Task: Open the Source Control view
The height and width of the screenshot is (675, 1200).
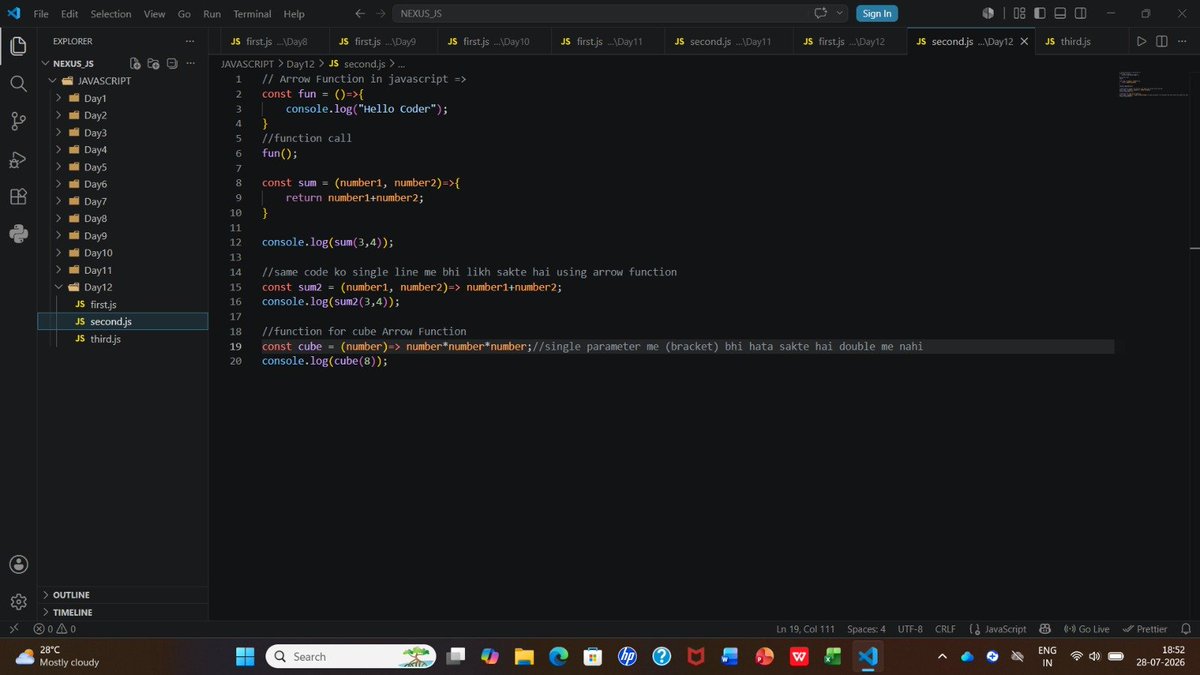Action: pyautogui.click(x=18, y=121)
